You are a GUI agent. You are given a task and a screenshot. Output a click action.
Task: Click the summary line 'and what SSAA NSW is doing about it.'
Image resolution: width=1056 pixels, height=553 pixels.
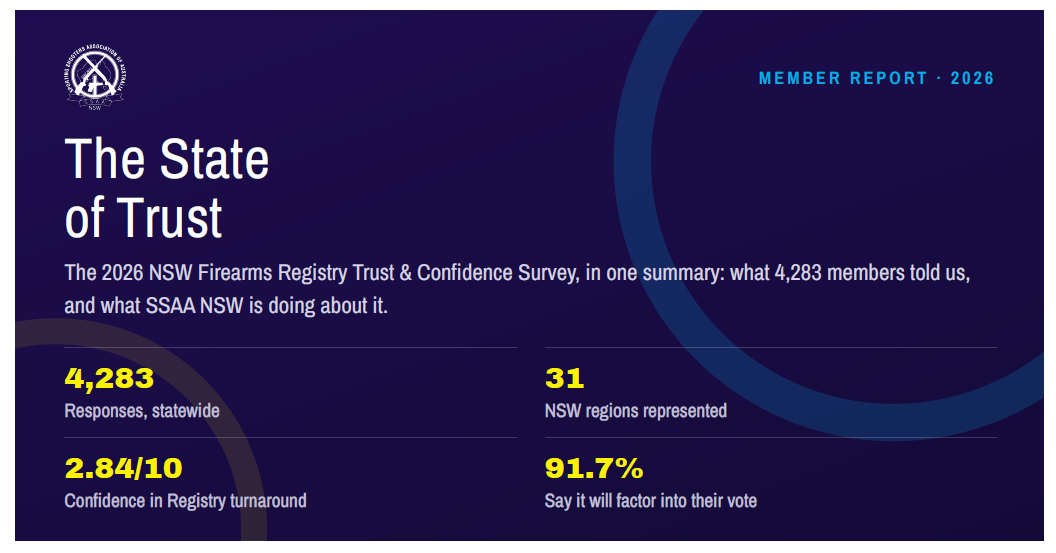pos(226,306)
